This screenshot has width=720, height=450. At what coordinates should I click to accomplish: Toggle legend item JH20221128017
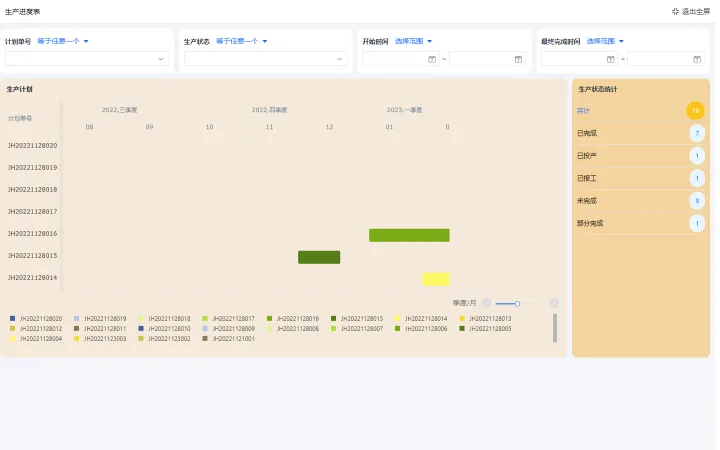229,319
